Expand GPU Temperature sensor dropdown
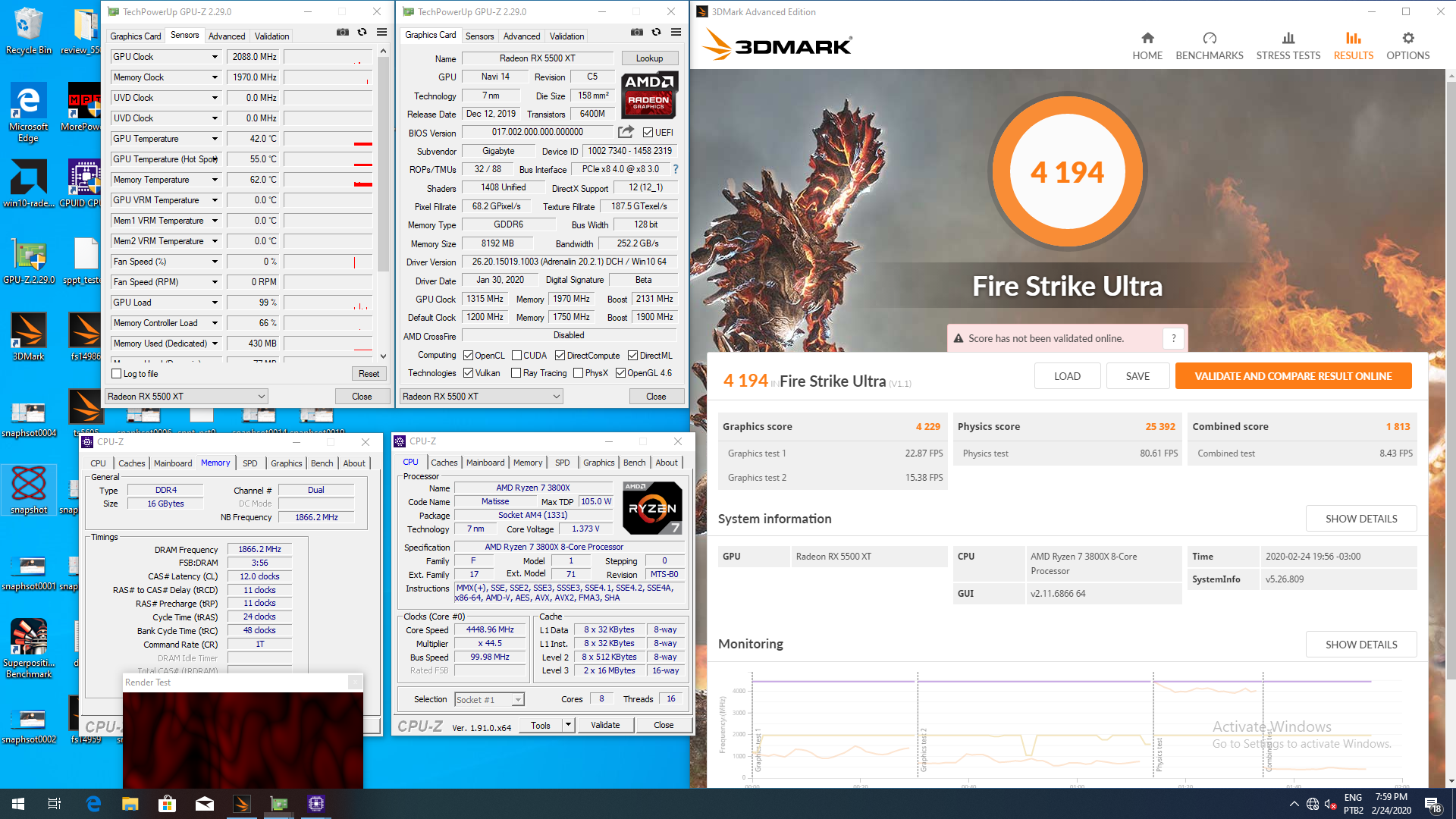Screen dimensions: 1456x819 pos(215,139)
